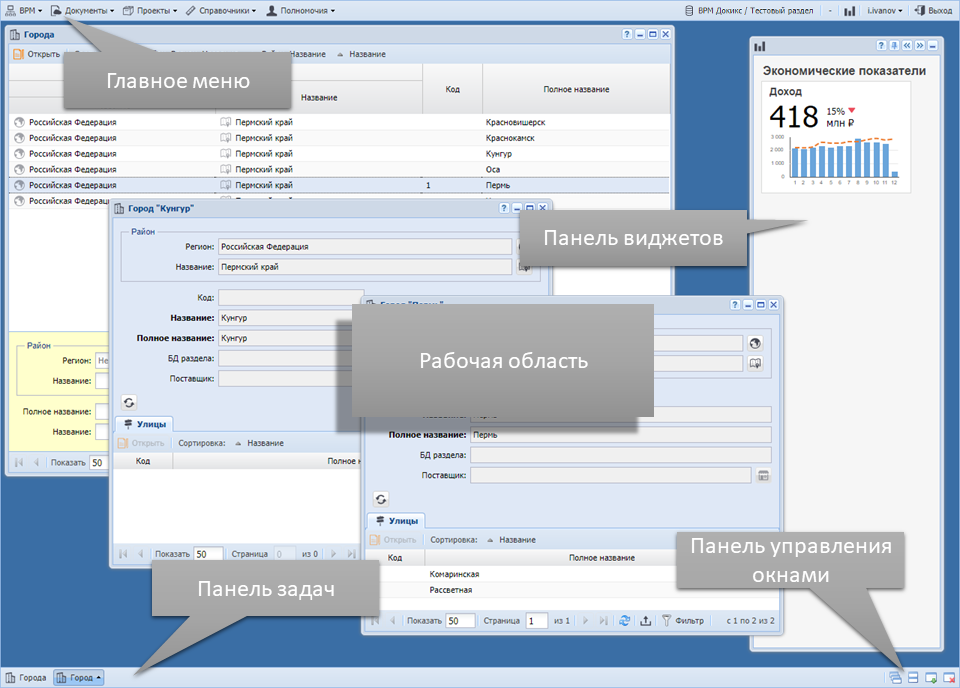Open help in Город "Пермь" window
Screen dimensions: 960x688
735,305
